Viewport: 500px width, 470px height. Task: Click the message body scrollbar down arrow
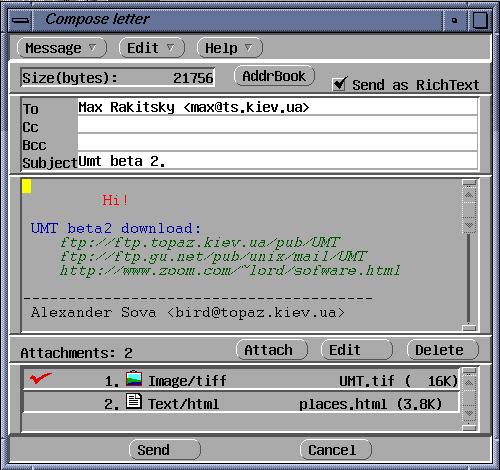pos(469,225)
